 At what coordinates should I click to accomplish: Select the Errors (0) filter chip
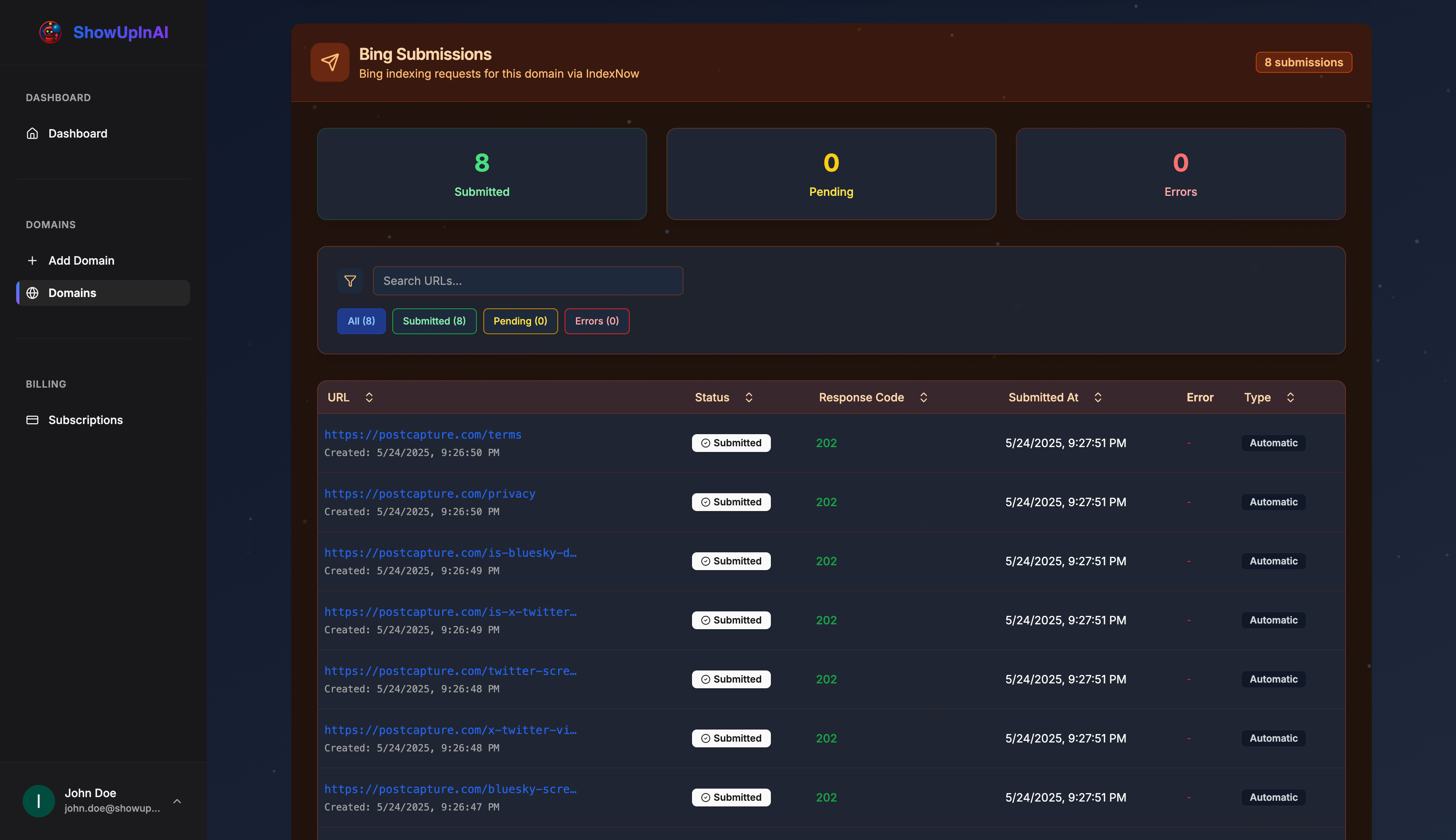596,321
